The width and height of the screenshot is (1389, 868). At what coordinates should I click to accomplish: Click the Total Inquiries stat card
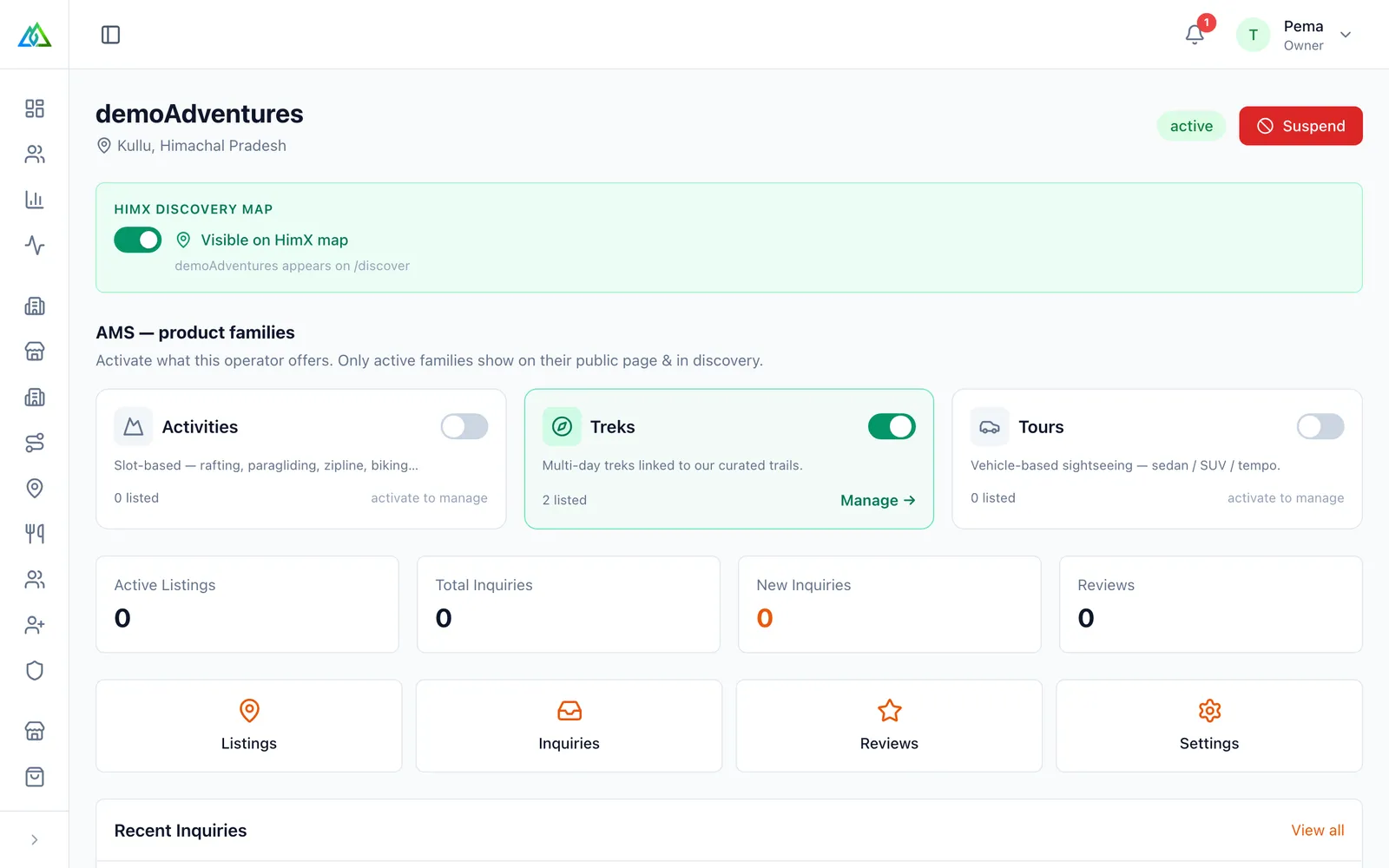coord(569,604)
